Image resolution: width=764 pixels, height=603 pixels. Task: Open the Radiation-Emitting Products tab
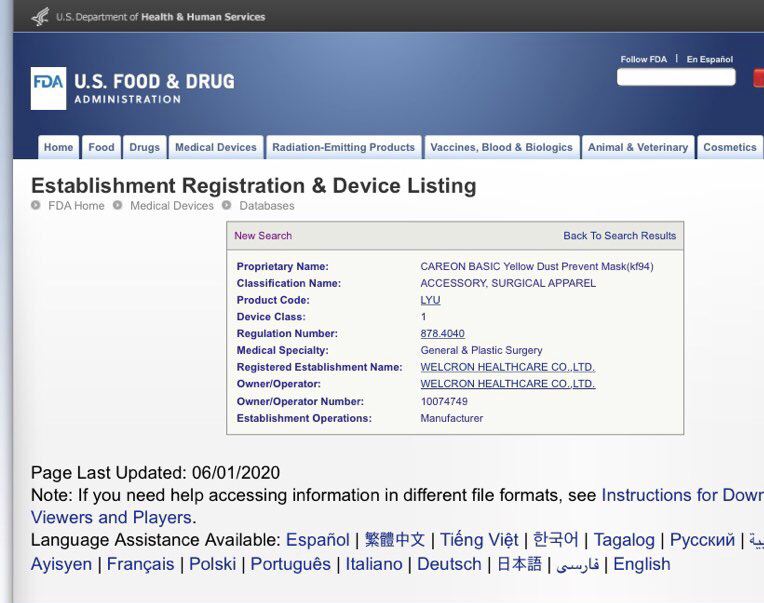click(x=344, y=147)
